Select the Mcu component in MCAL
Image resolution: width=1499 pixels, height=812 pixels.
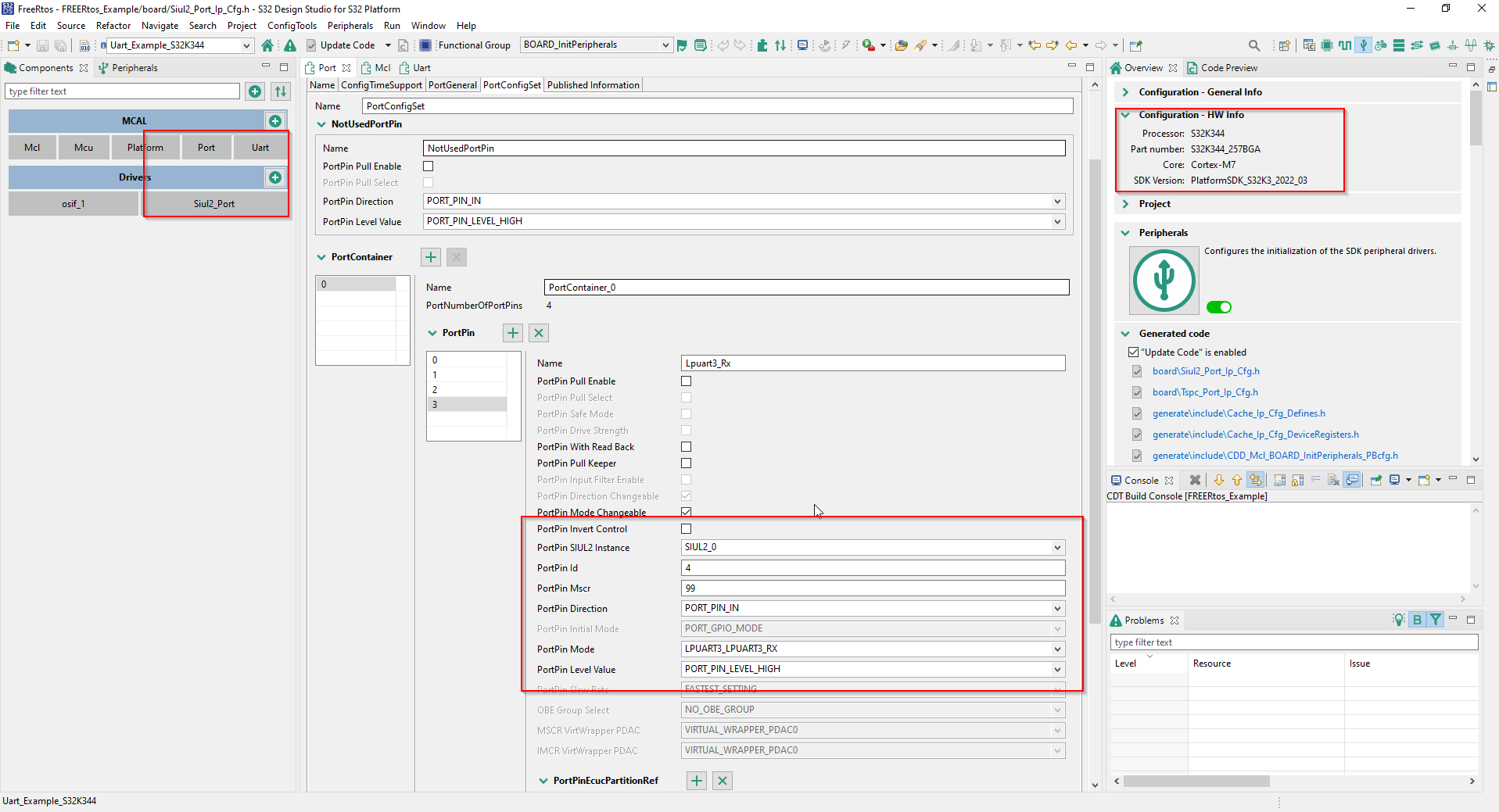84,148
